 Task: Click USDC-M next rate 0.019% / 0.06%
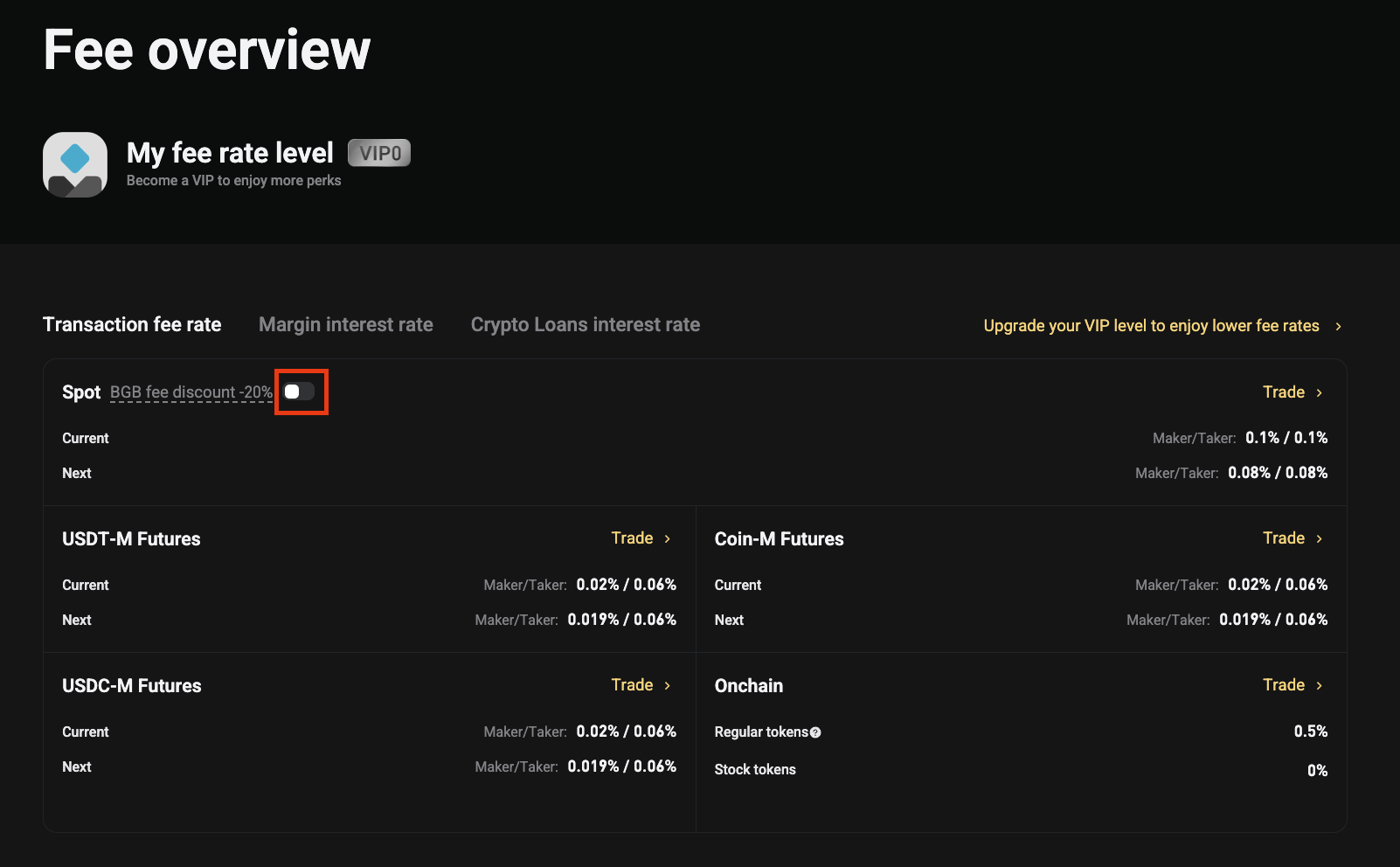[622, 766]
